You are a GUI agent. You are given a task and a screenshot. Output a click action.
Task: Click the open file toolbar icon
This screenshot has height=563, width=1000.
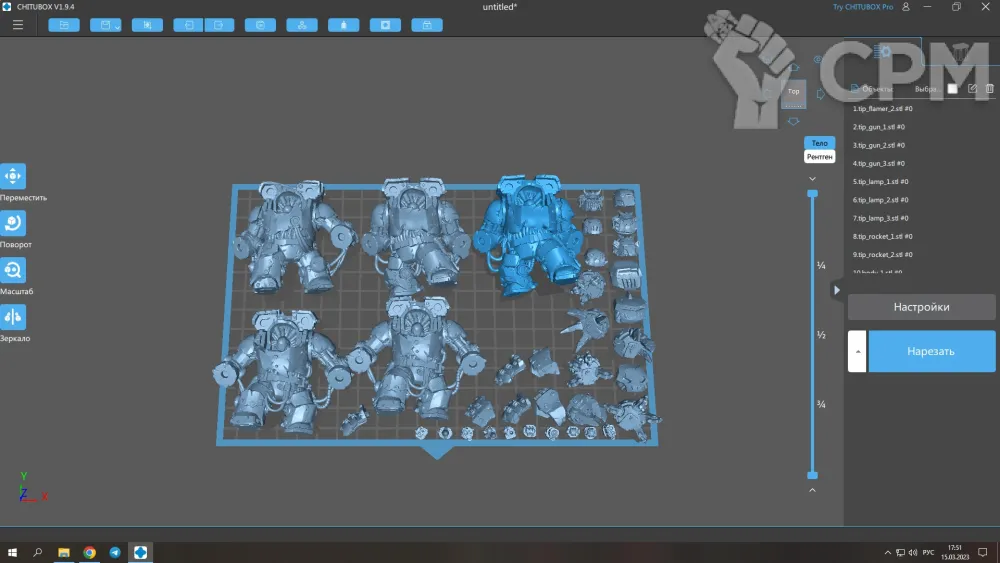tap(64, 25)
